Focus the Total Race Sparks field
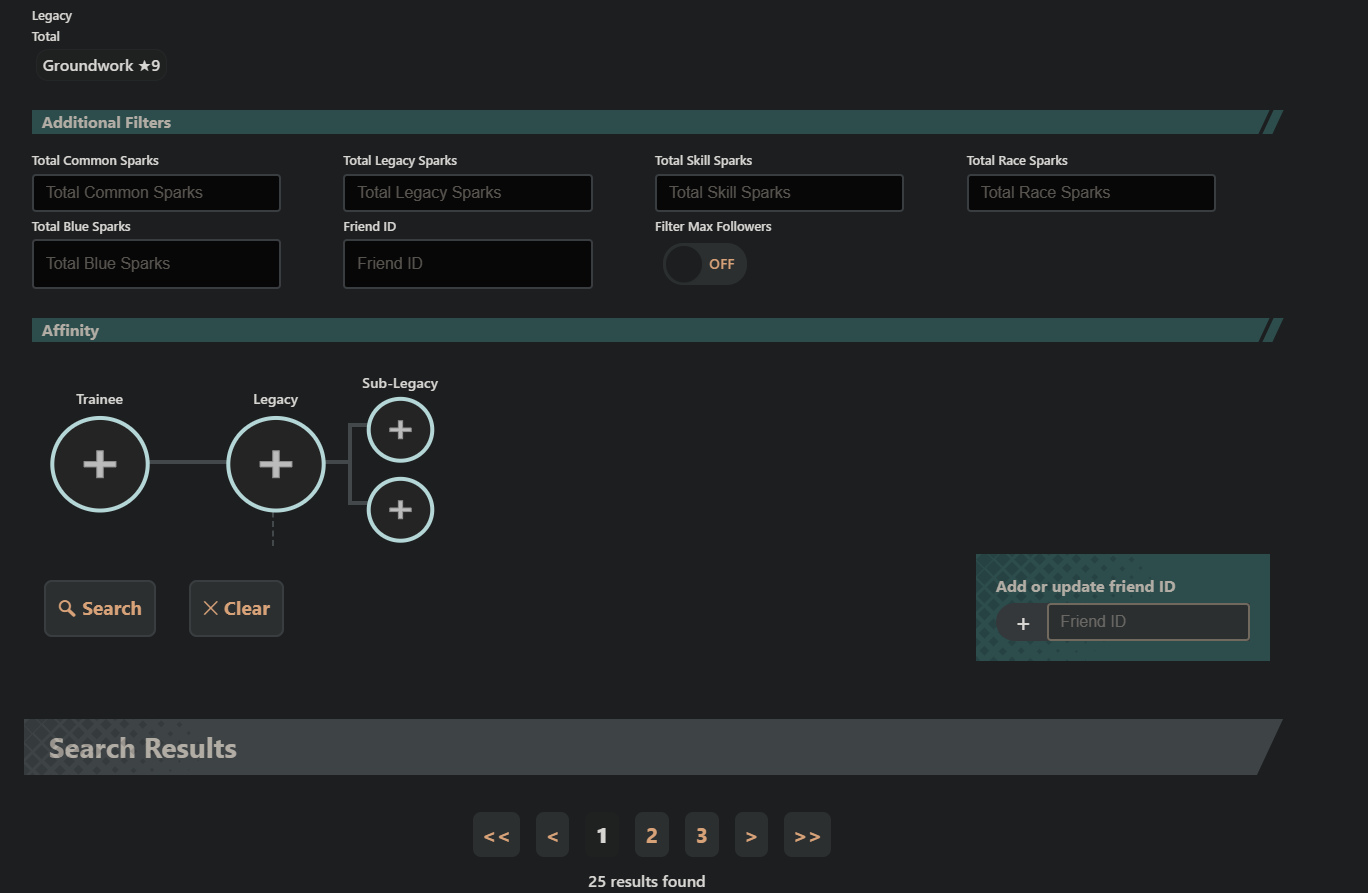The width and height of the screenshot is (1368, 893). pyautogui.click(x=1091, y=193)
